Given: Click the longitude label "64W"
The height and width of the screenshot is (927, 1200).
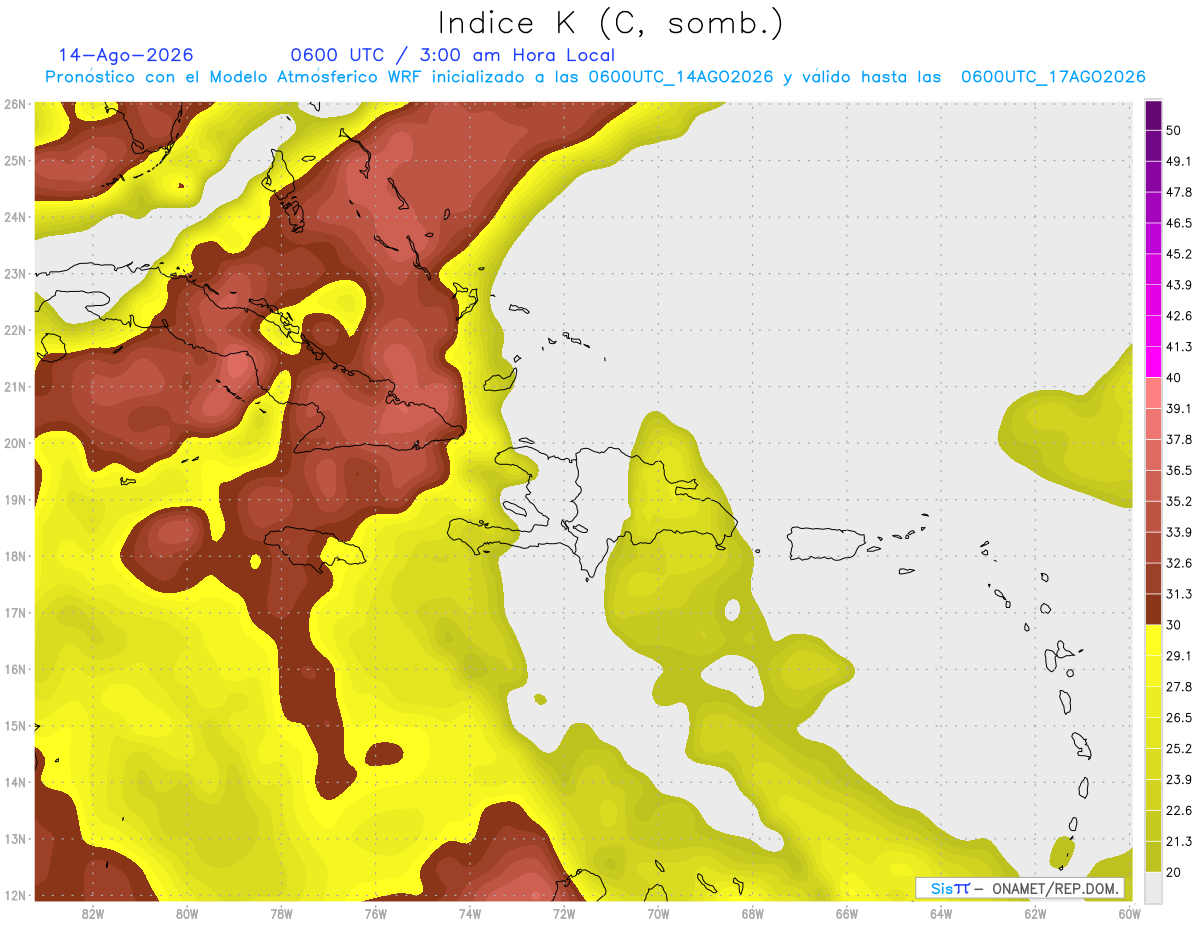Looking at the screenshot, I should (941, 914).
